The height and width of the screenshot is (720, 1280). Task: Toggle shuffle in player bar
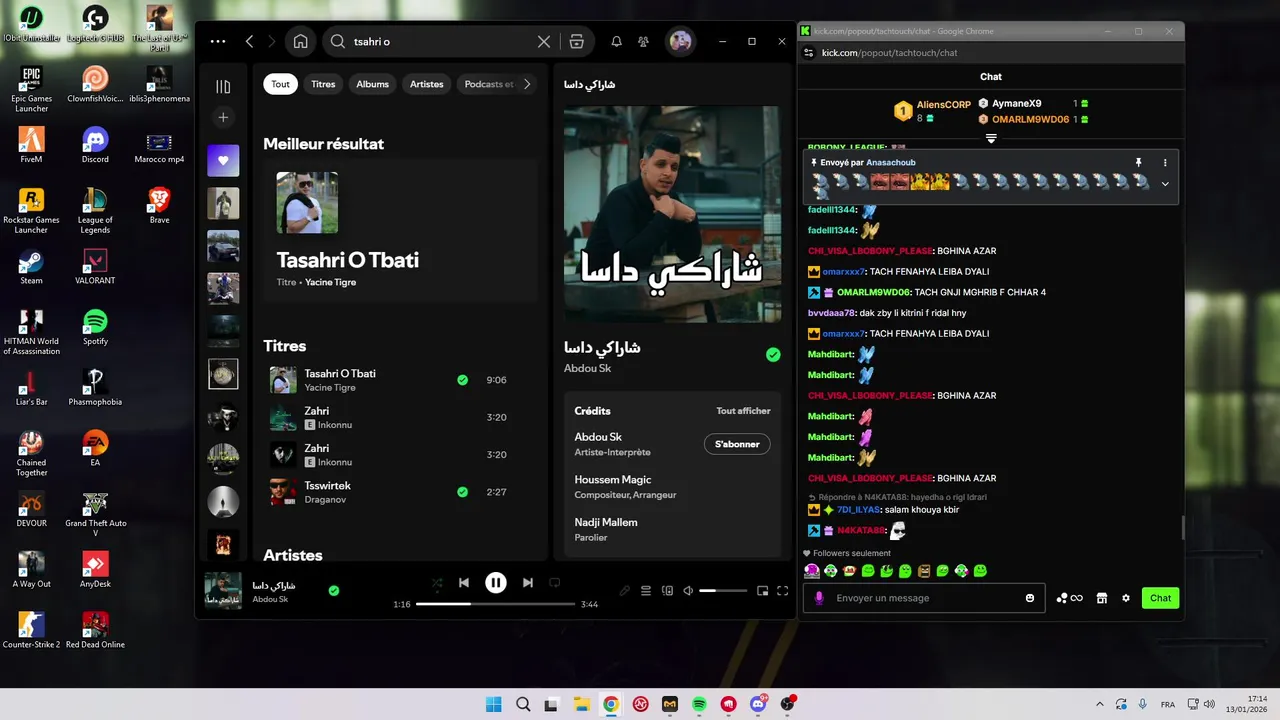tap(437, 583)
